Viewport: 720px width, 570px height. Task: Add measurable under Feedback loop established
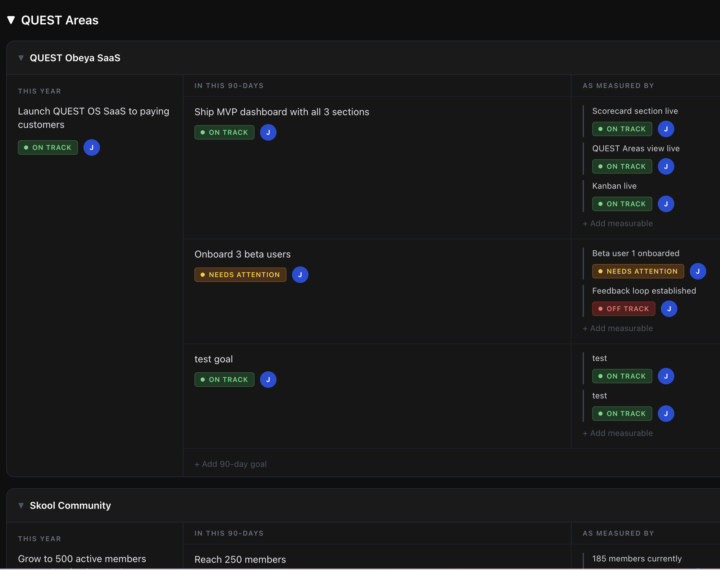618,328
